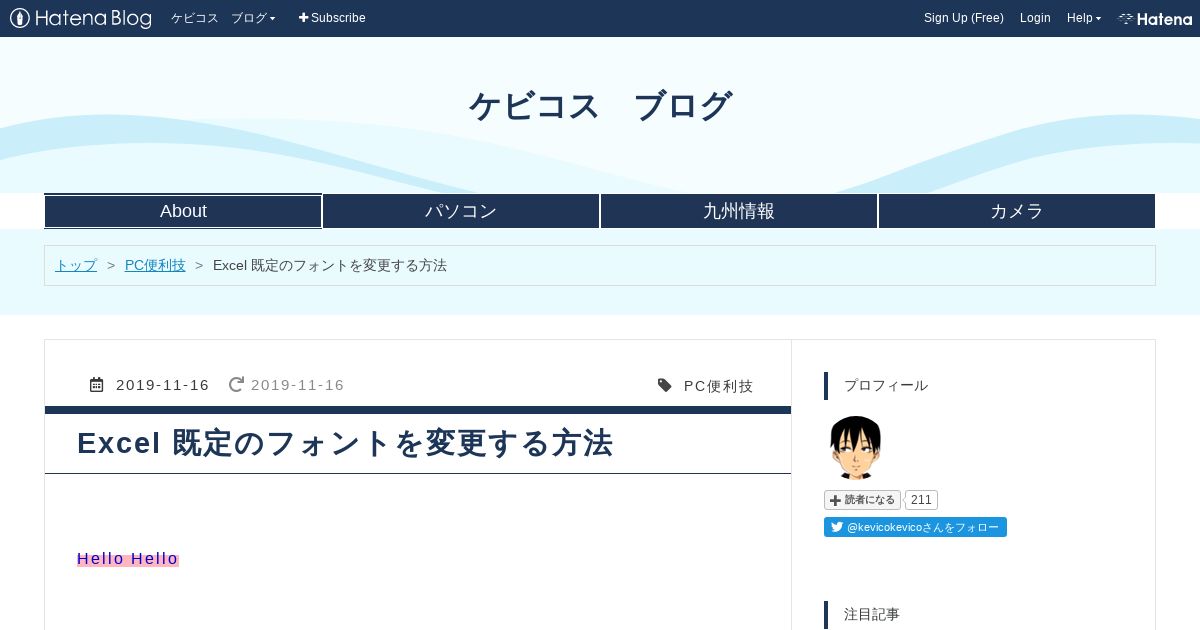Click the updated date 2019-11-16
1200x630 pixels.
[297, 385]
